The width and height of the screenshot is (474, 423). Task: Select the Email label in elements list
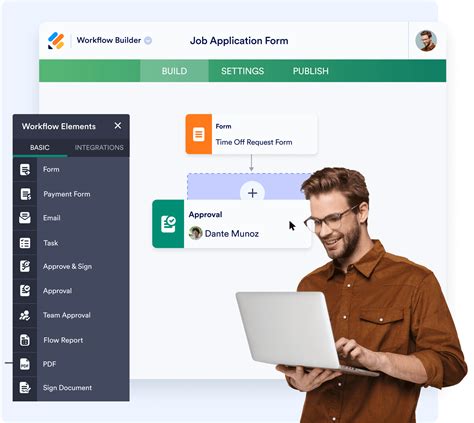(x=52, y=218)
